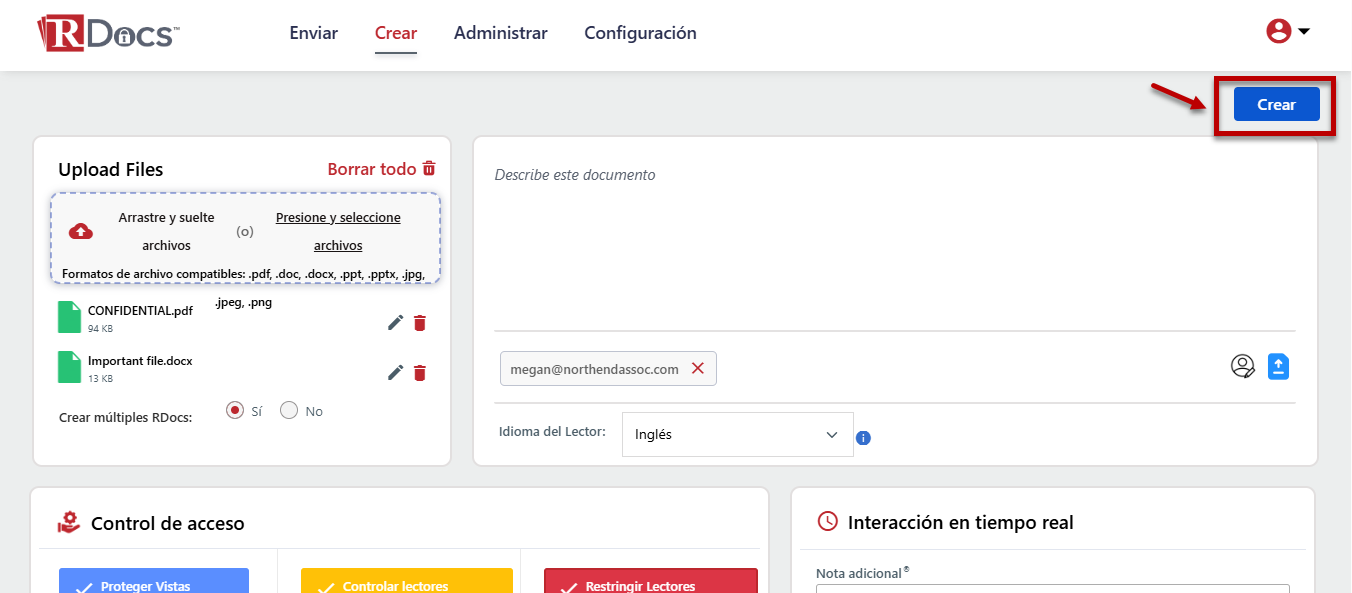Image resolution: width=1352 pixels, height=593 pixels.
Task: Click the info icon beside Idioma del Lector
Action: [863, 437]
